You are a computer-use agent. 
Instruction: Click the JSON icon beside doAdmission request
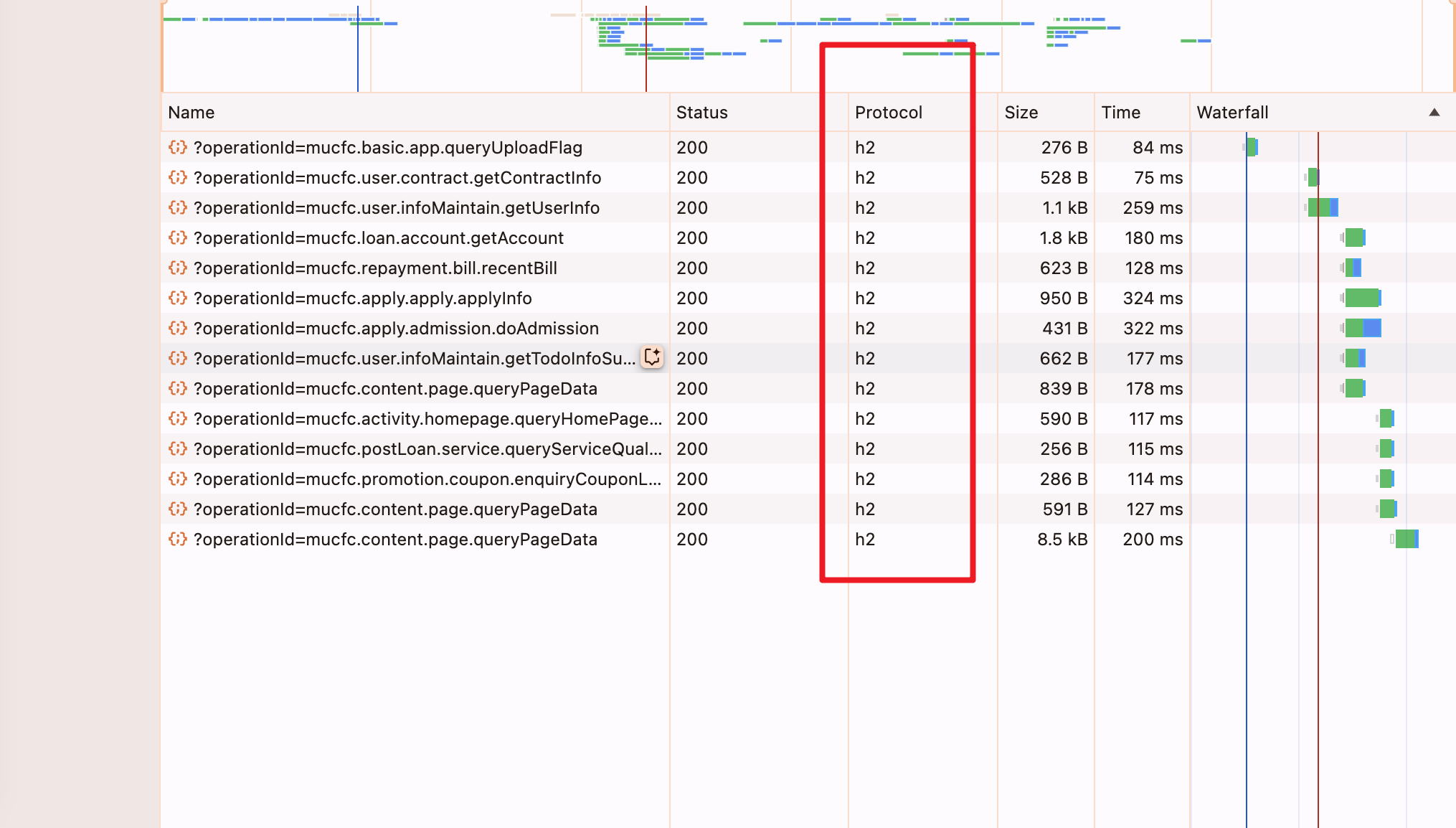[x=177, y=329]
